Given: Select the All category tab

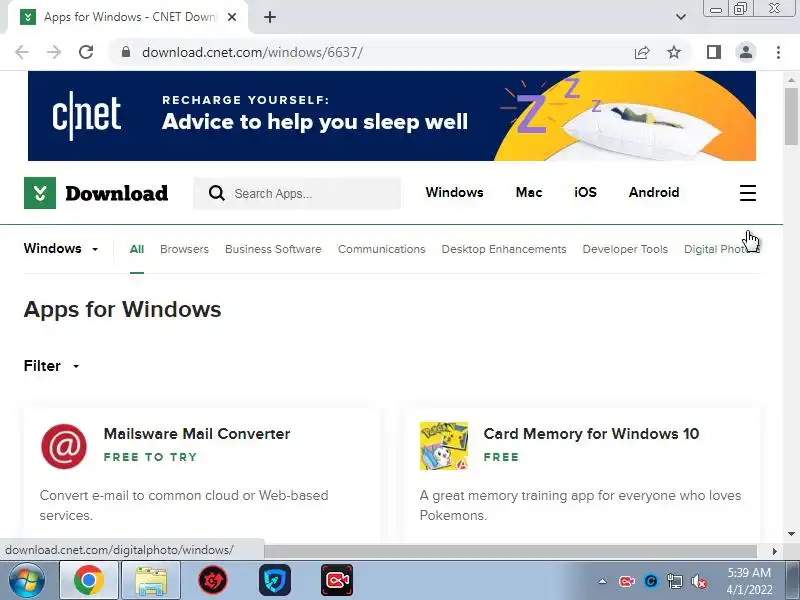Looking at the screenshot, I should pos(137,249).
